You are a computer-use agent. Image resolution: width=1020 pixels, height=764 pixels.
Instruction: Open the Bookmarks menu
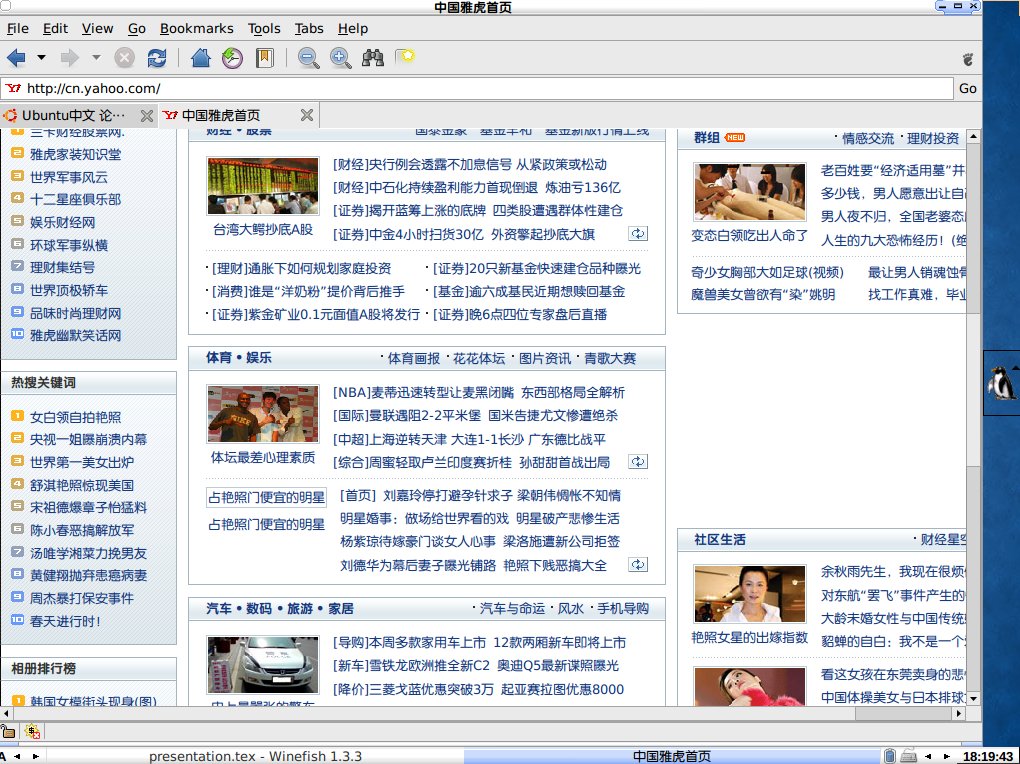pos(196,29)
